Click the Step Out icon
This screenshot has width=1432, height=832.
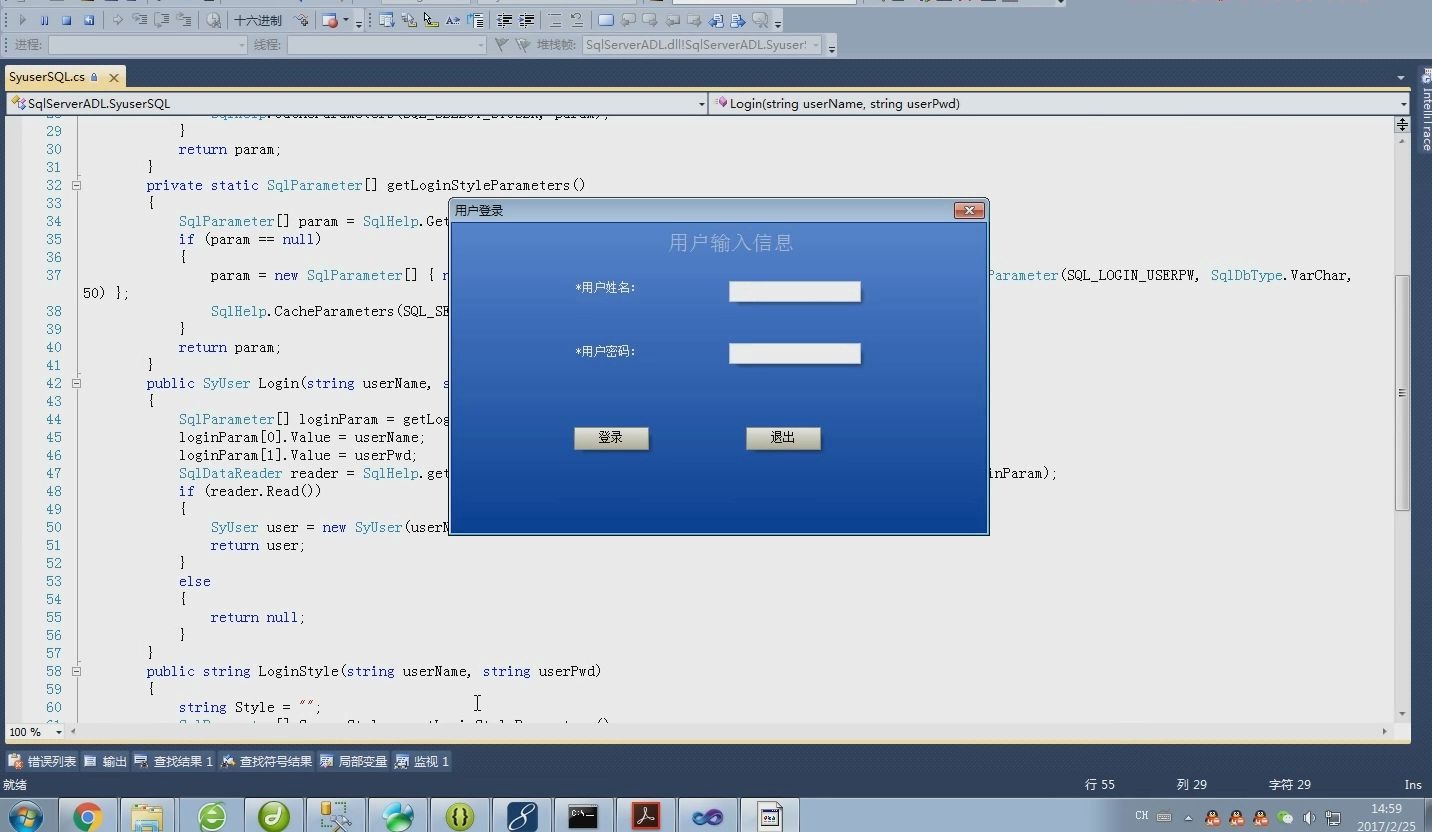click(184, 20)
